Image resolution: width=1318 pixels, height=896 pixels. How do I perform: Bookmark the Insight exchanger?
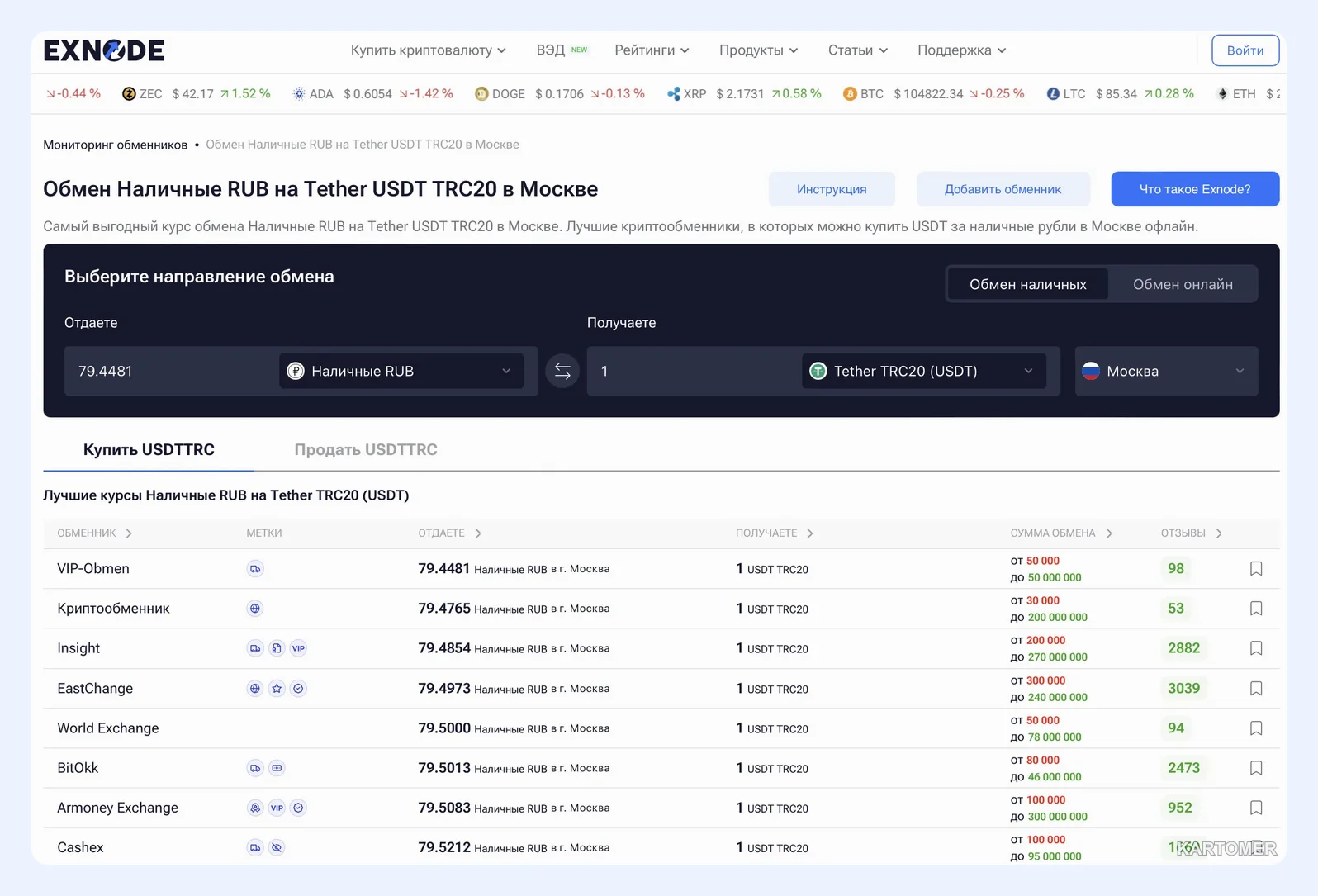(x=1256, y=648)
